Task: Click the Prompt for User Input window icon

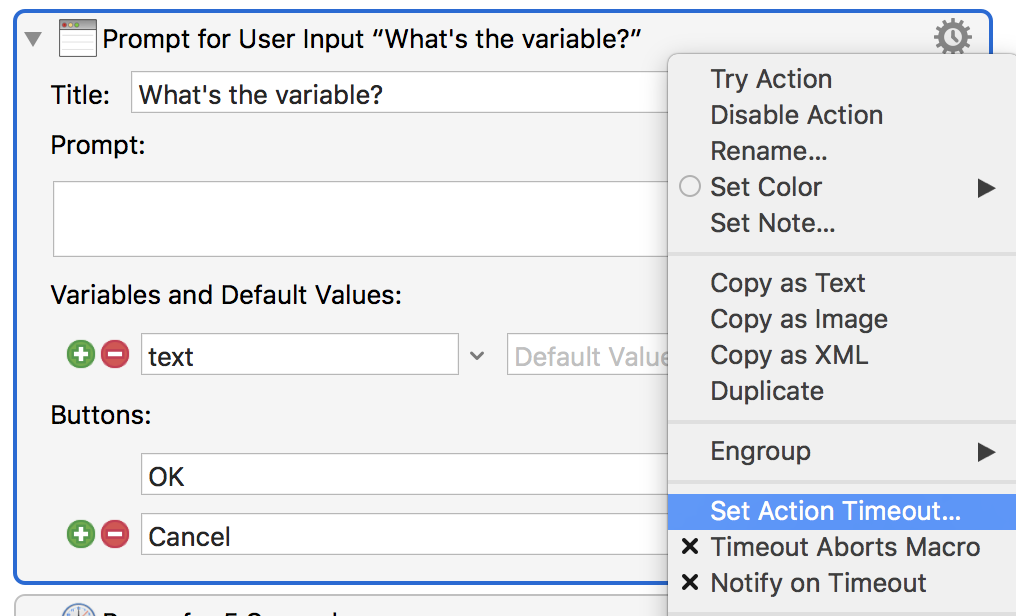Action: pyautogui.click(x=78, y=38)
